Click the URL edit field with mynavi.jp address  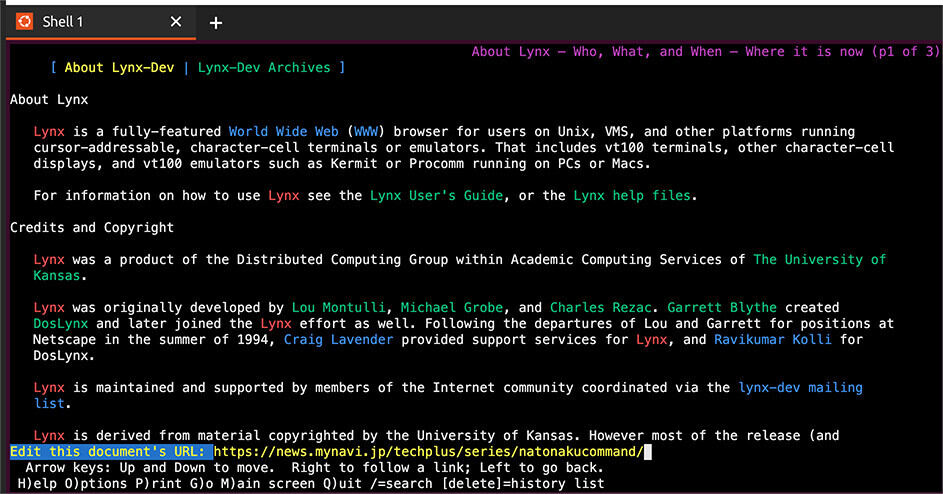pos(429,452)
